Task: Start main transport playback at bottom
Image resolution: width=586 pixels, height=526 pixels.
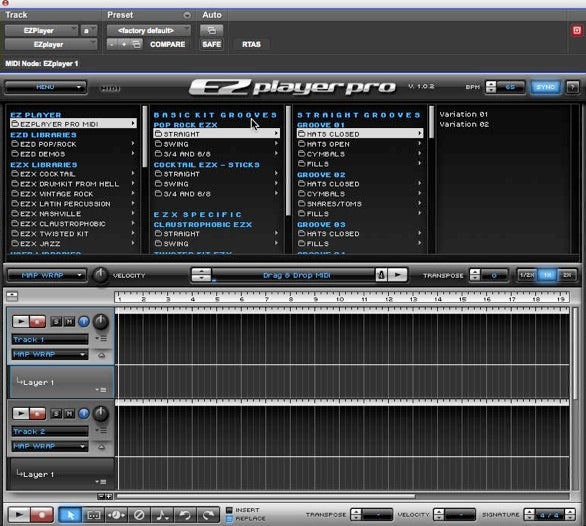Action: pyautogui.click(x=19, y=515)
